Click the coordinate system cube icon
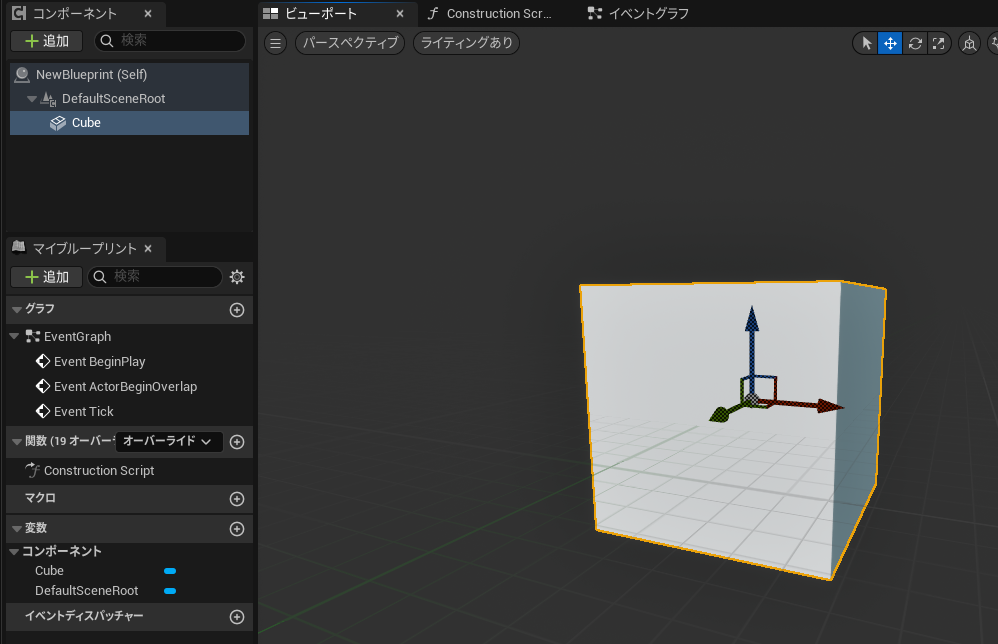 [x=969, y=43]
